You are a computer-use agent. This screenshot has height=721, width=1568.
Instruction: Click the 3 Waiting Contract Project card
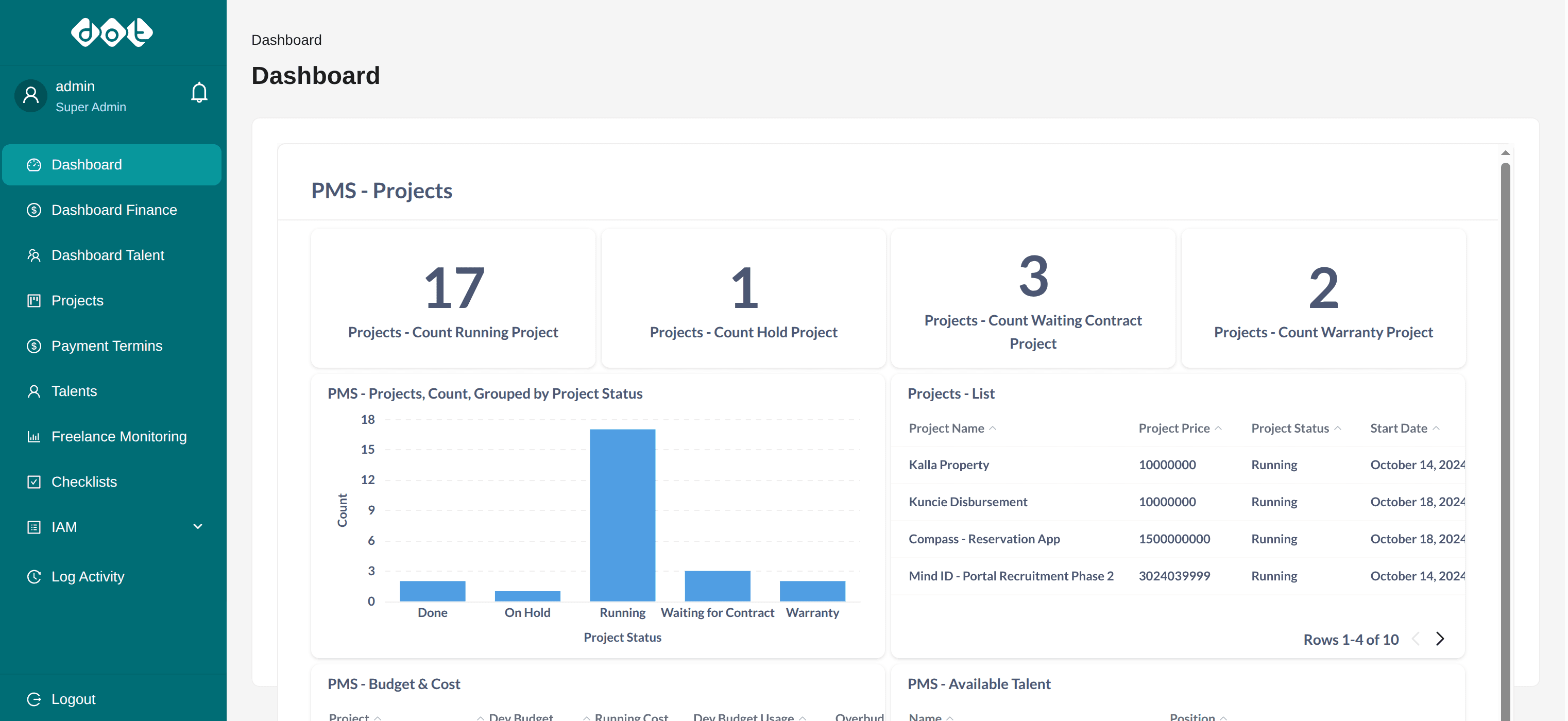pos(1033,298)
